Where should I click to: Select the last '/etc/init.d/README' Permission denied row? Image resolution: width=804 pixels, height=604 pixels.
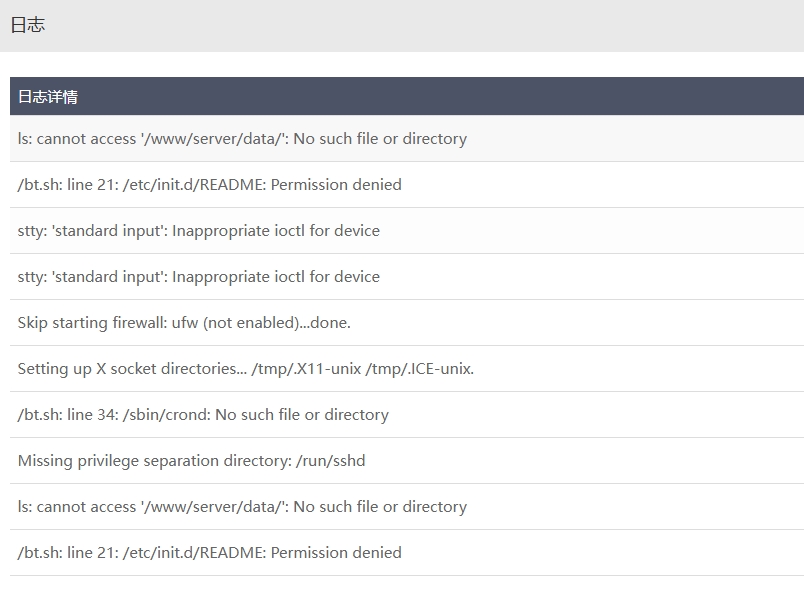point(407,553)
